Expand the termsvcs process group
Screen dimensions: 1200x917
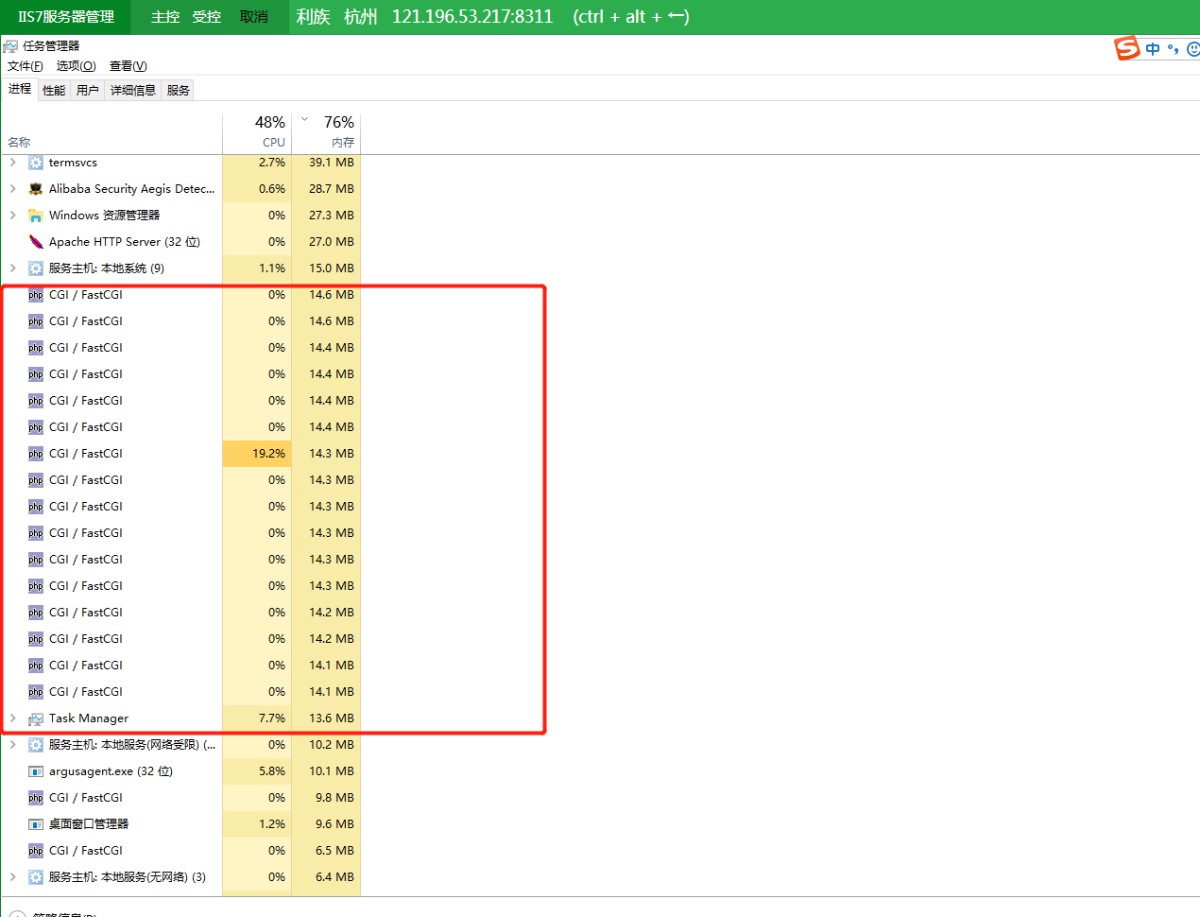pyautogui.click(x=13, y=162)
